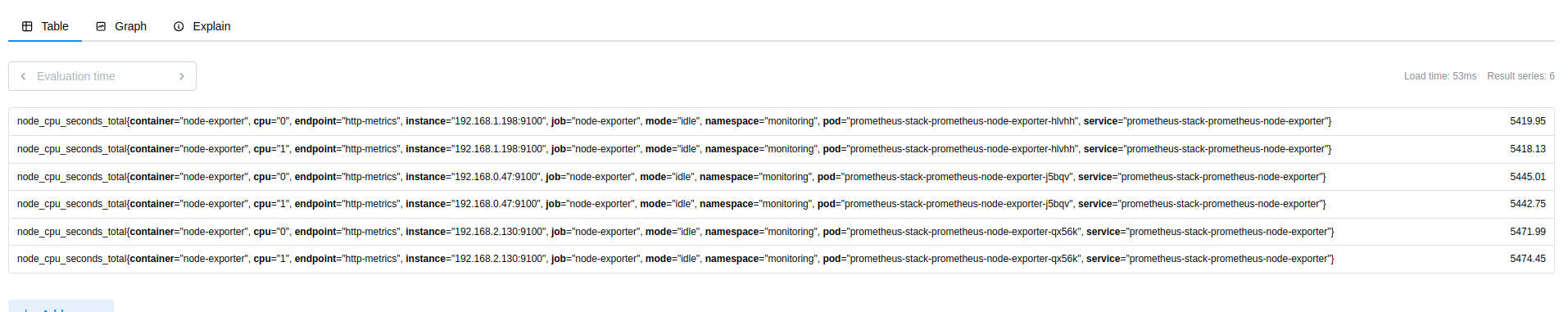1568x312 pixels.
Task: Click the result value 5445.01
Action: [x=1528, y=177]
